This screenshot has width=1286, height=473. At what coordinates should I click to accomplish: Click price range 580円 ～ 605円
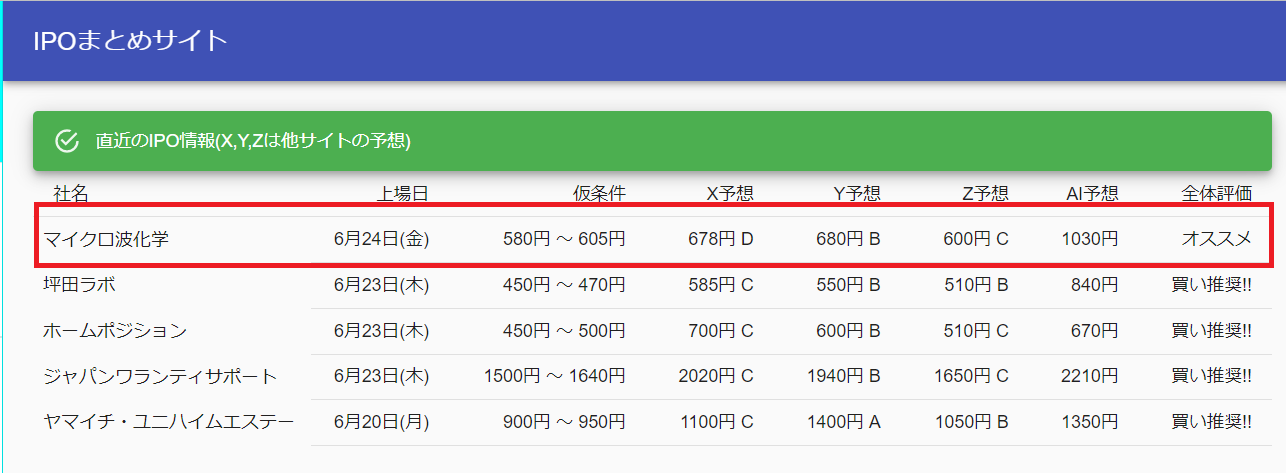pos(564,239)
